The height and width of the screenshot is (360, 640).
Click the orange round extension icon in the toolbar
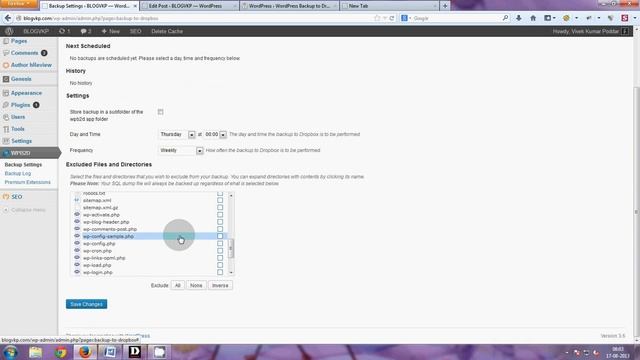point(566,18)
